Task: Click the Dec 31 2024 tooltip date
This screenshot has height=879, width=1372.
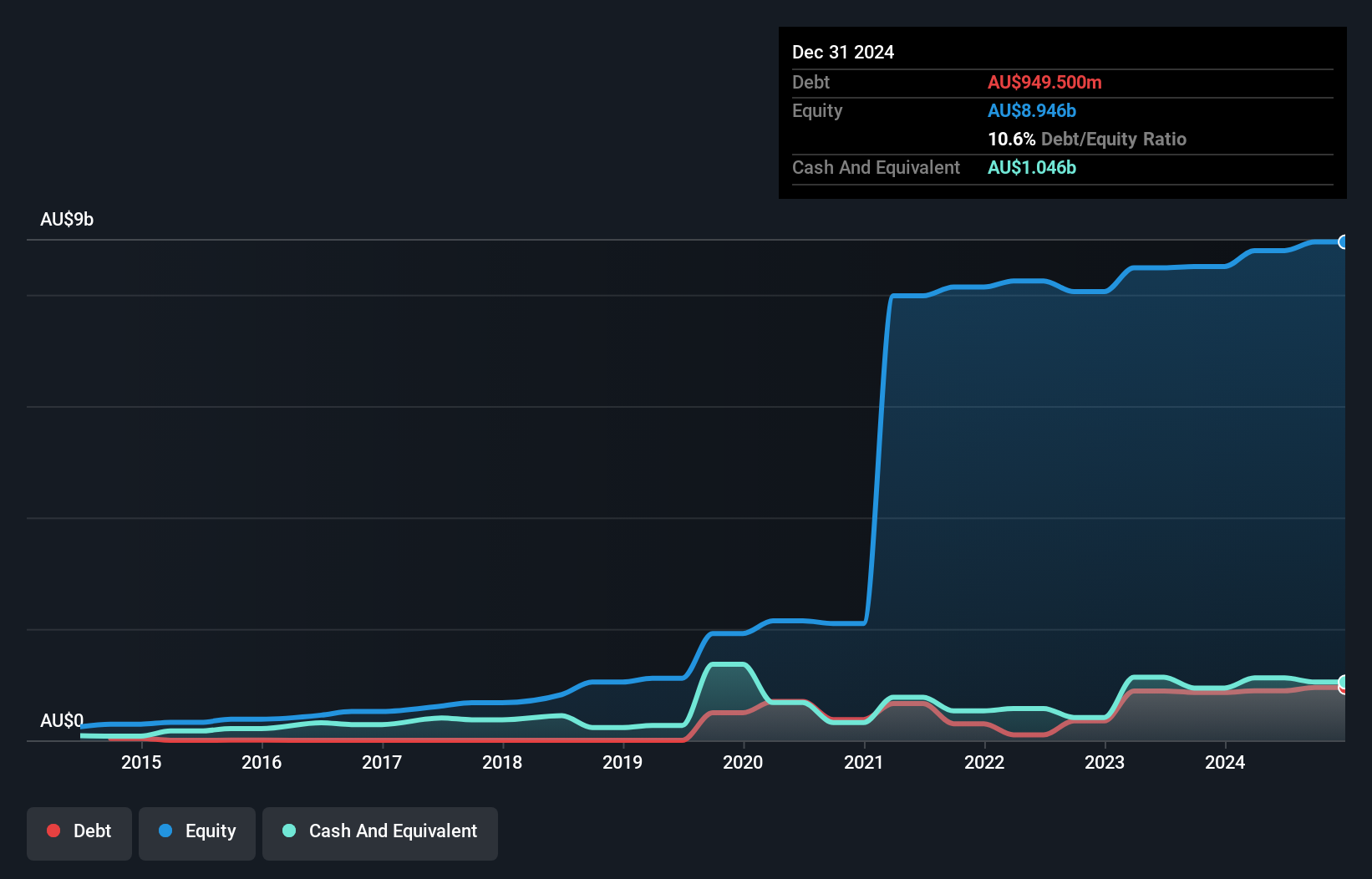Action: click(x=843, y=53)
